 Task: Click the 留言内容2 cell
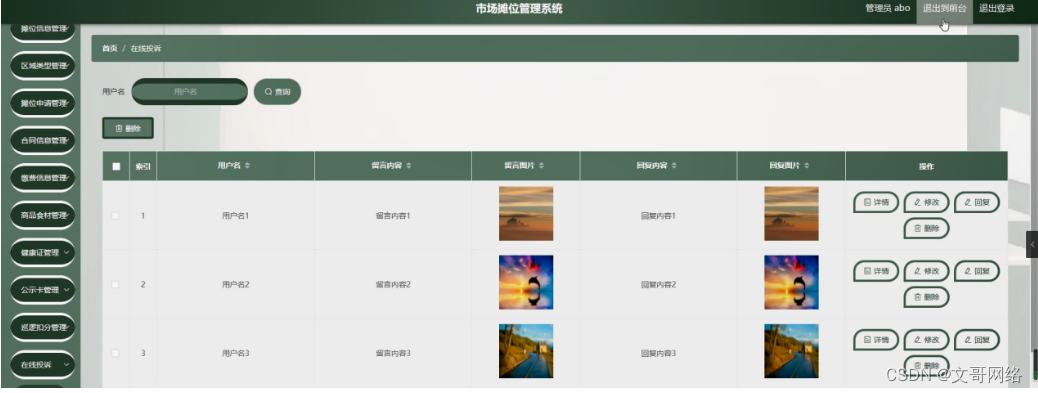[393, 284]
